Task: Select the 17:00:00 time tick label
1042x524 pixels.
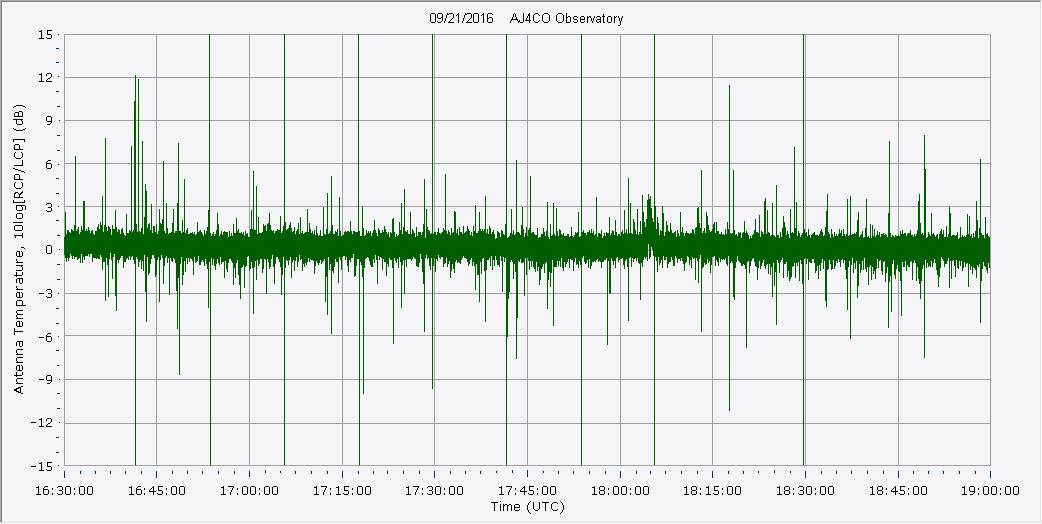Action: click(250, 491)
